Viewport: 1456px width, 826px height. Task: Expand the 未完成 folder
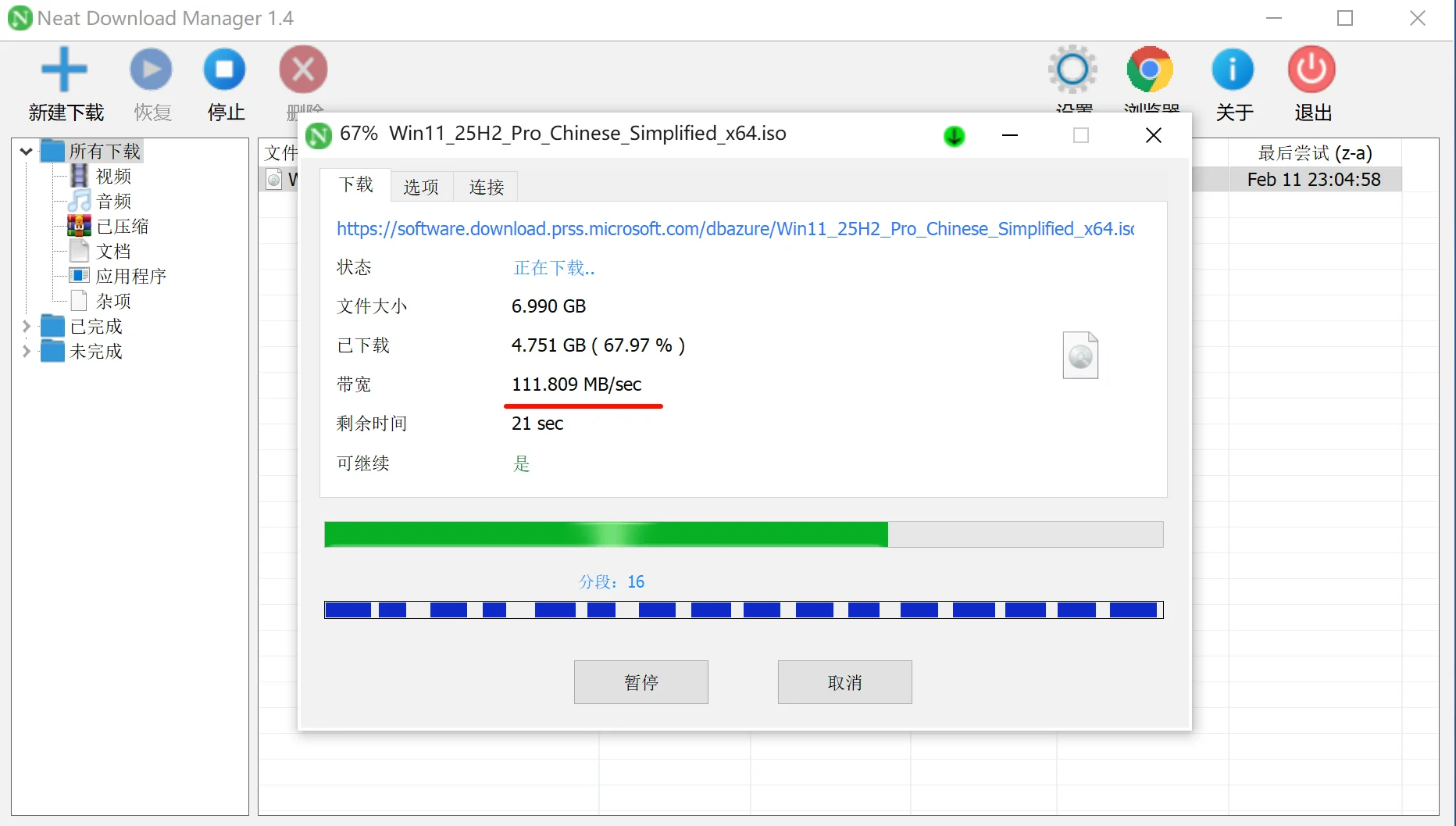[26, 351]
